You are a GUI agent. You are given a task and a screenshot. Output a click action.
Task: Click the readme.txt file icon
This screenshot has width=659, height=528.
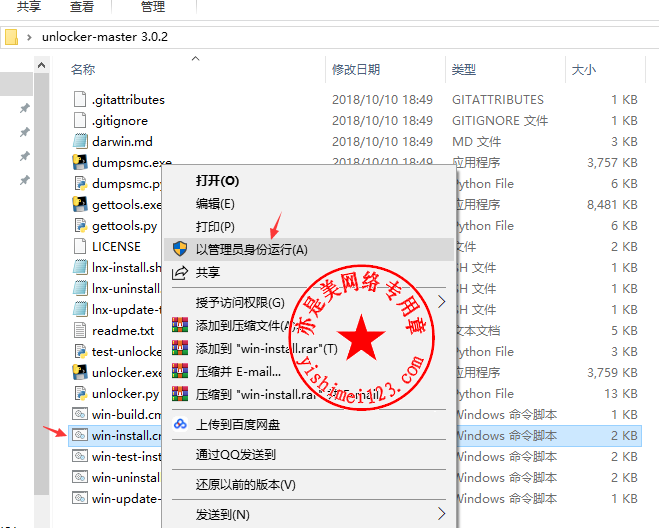tap(80, 330)
